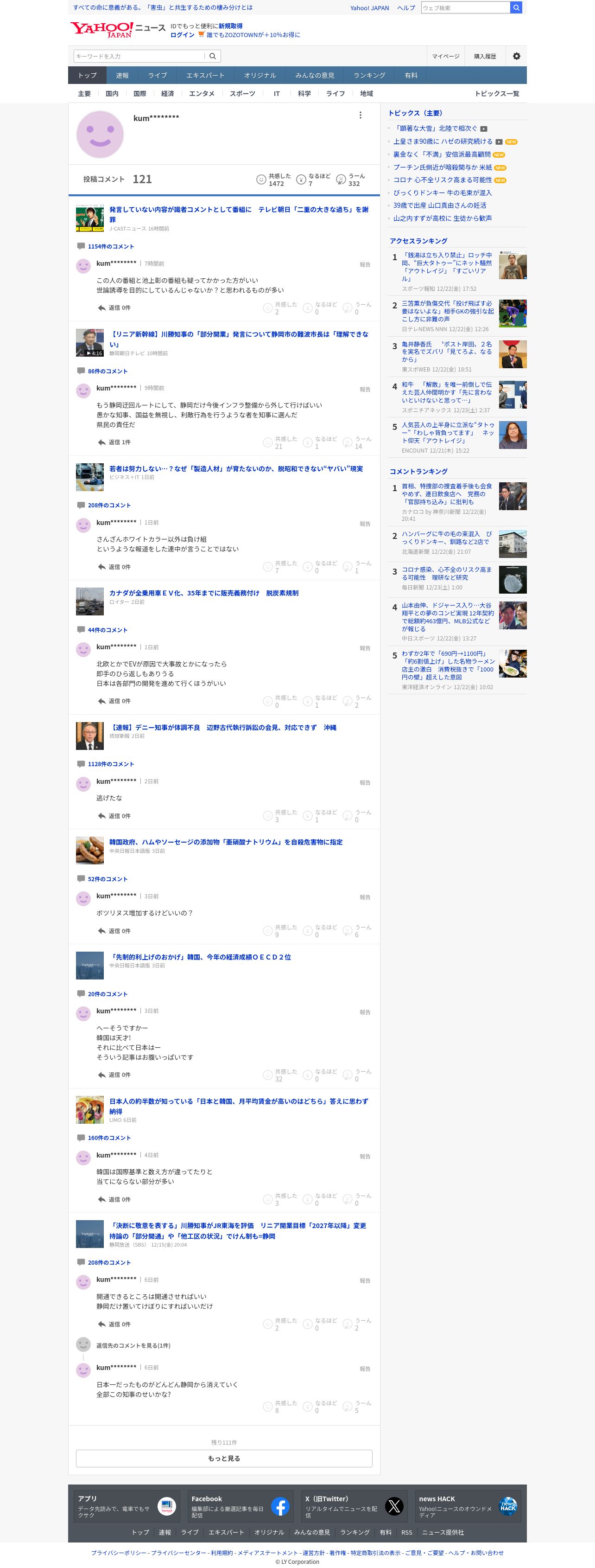Screen dimensions: 595x1568
Task: Click the web search magnifier button
Action: tap(516, 8)
